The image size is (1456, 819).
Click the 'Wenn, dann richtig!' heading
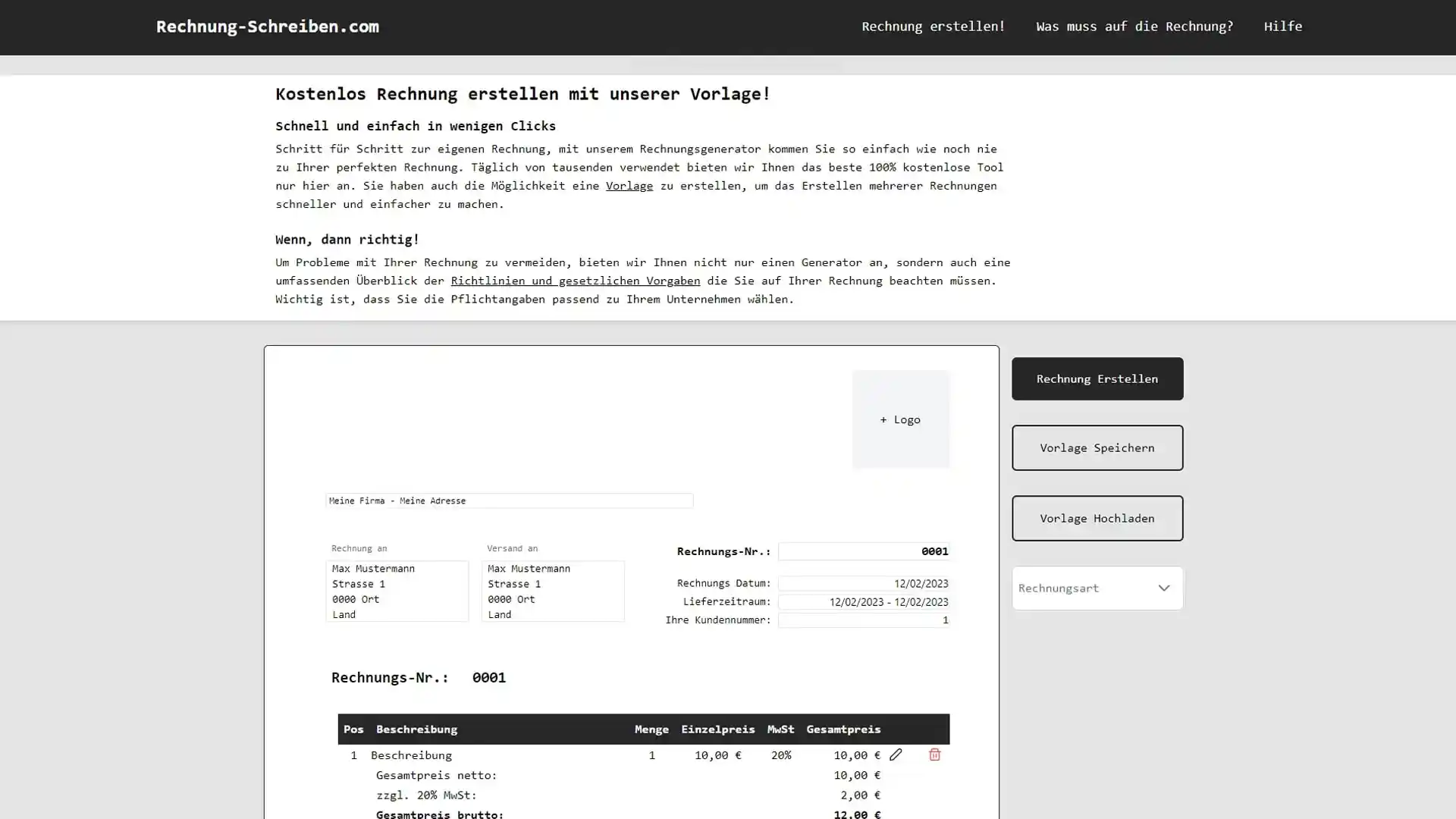tap(347, 240)
